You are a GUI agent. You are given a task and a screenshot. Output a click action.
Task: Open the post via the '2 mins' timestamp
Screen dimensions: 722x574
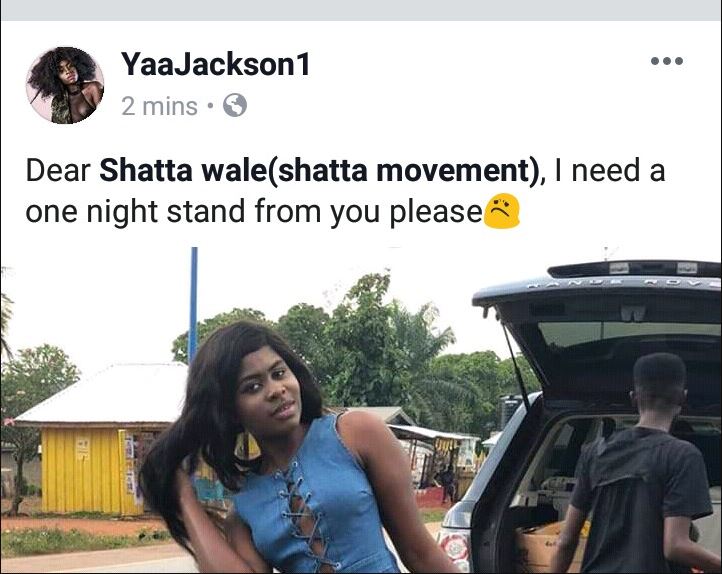click(x=159, y=106)
